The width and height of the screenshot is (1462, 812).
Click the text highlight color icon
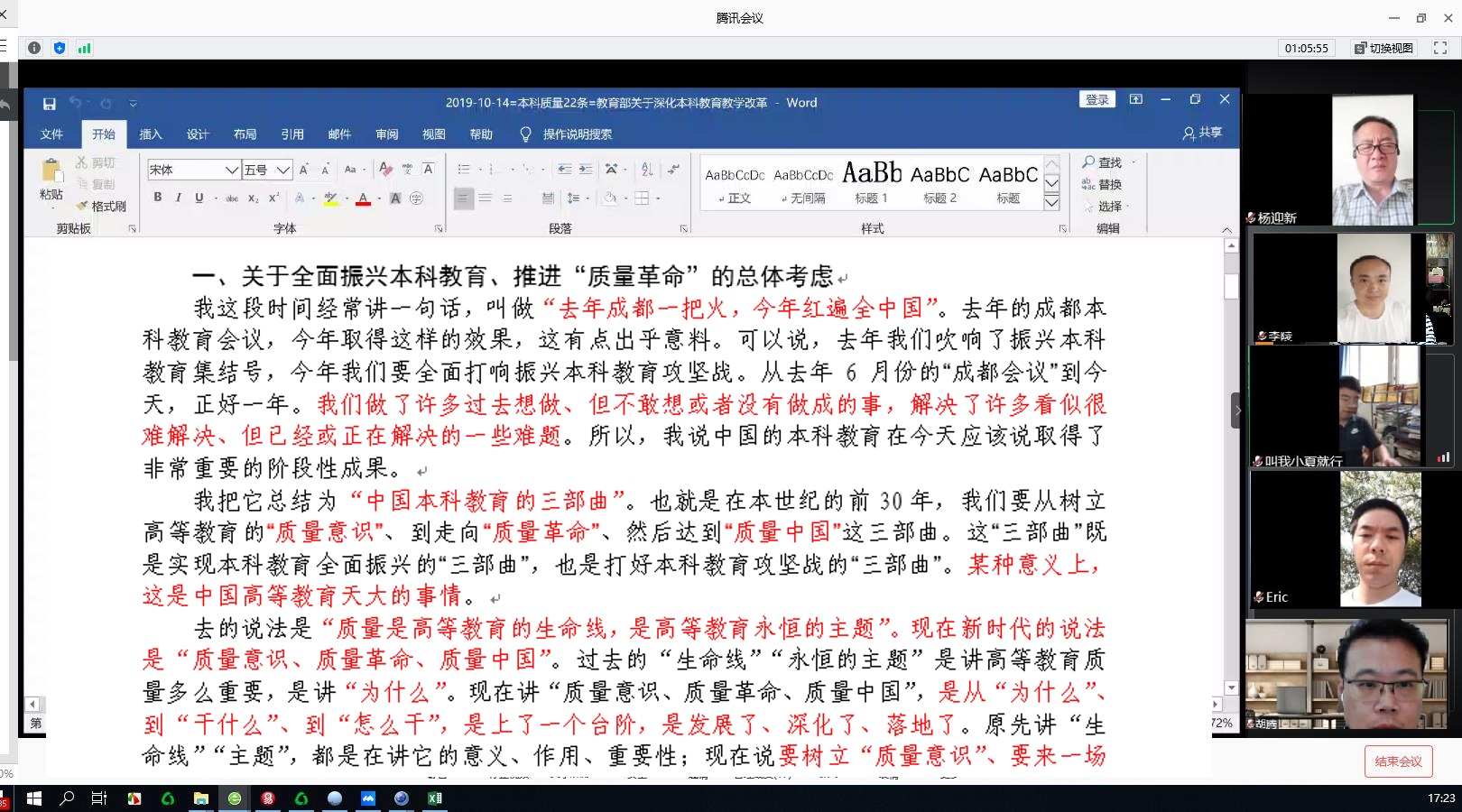pos(330,198)
